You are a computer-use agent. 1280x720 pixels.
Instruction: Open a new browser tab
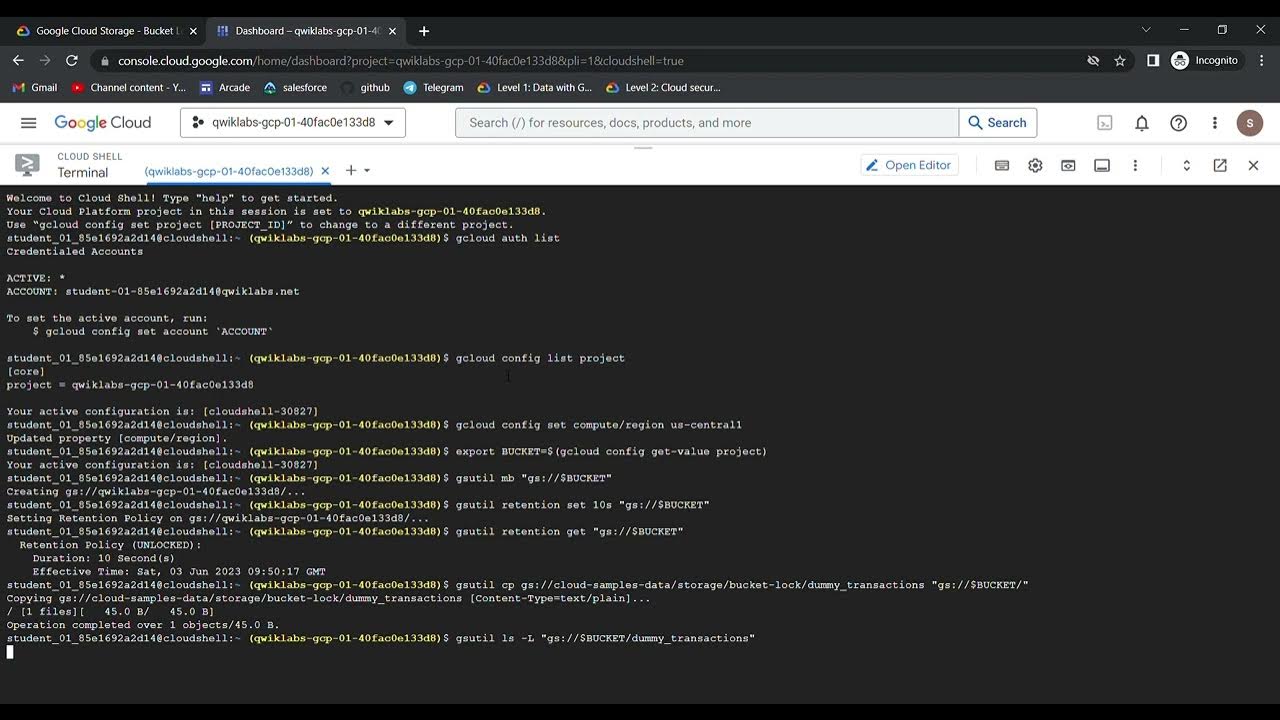coord(424,31)
